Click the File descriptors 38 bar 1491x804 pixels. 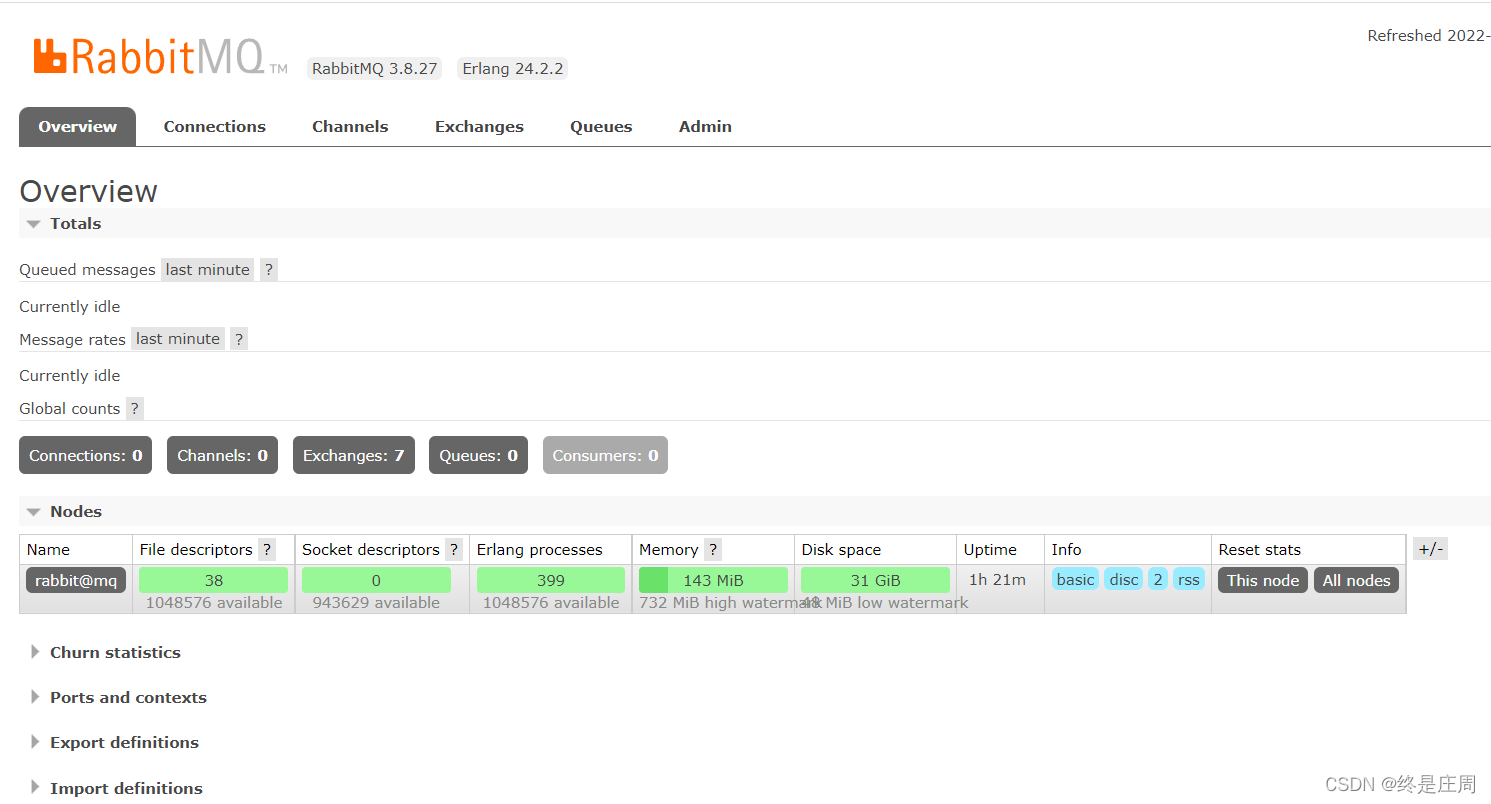213,580
